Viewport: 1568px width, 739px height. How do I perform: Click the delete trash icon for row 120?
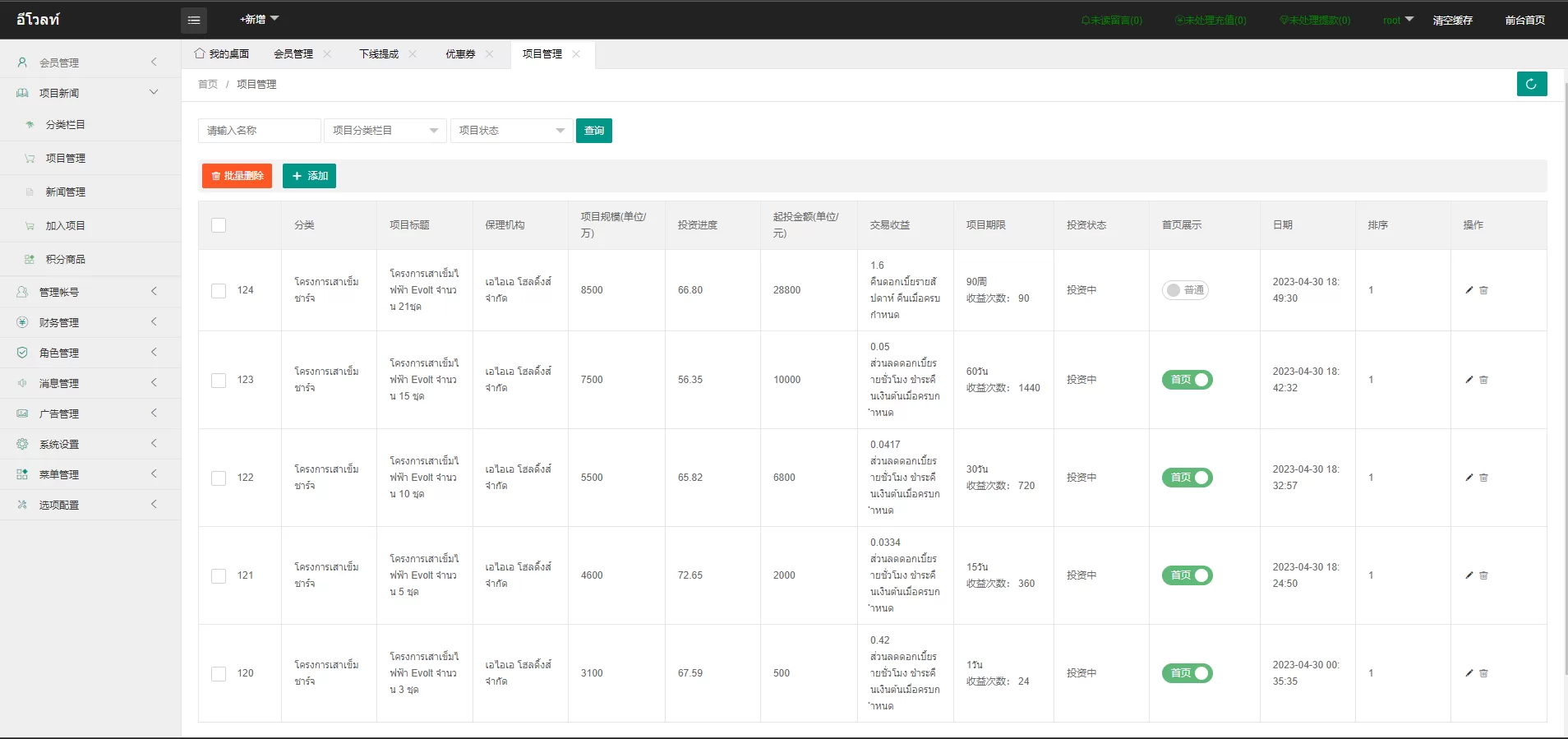(x=1483, y=673)
